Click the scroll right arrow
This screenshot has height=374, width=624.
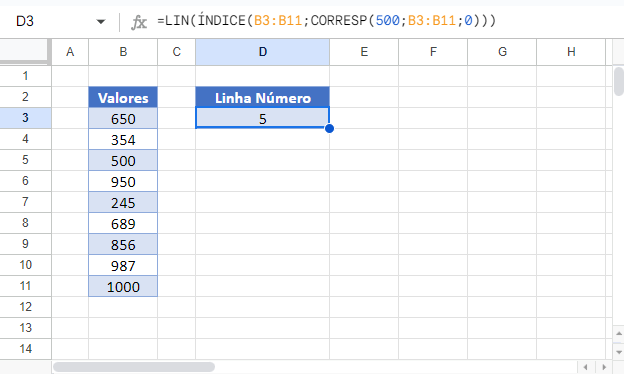click(x=604, y=367)
